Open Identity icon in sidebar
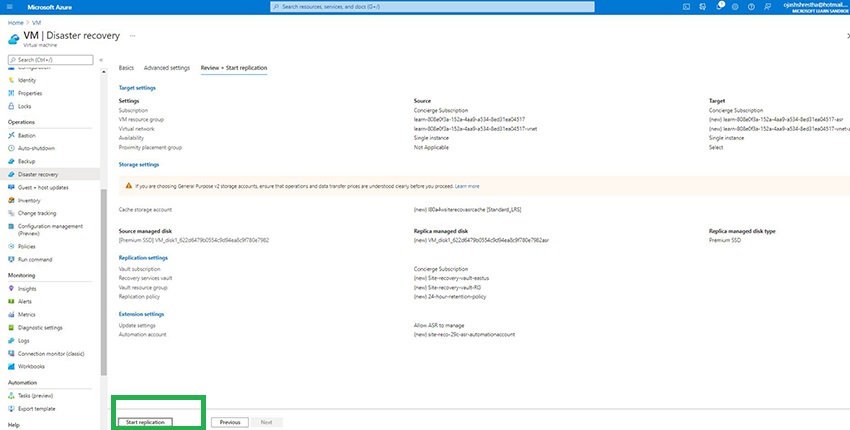The width and height of the screenshot is (850, 430). pyautogui.click(x=12, y=80)
